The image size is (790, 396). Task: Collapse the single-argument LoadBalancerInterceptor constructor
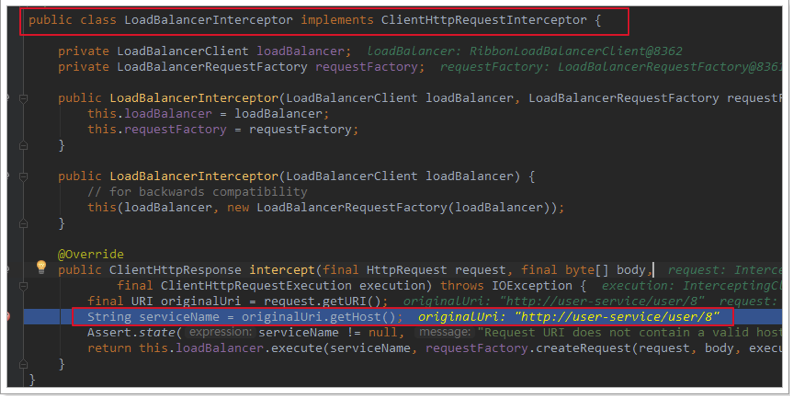click(23, 177)
